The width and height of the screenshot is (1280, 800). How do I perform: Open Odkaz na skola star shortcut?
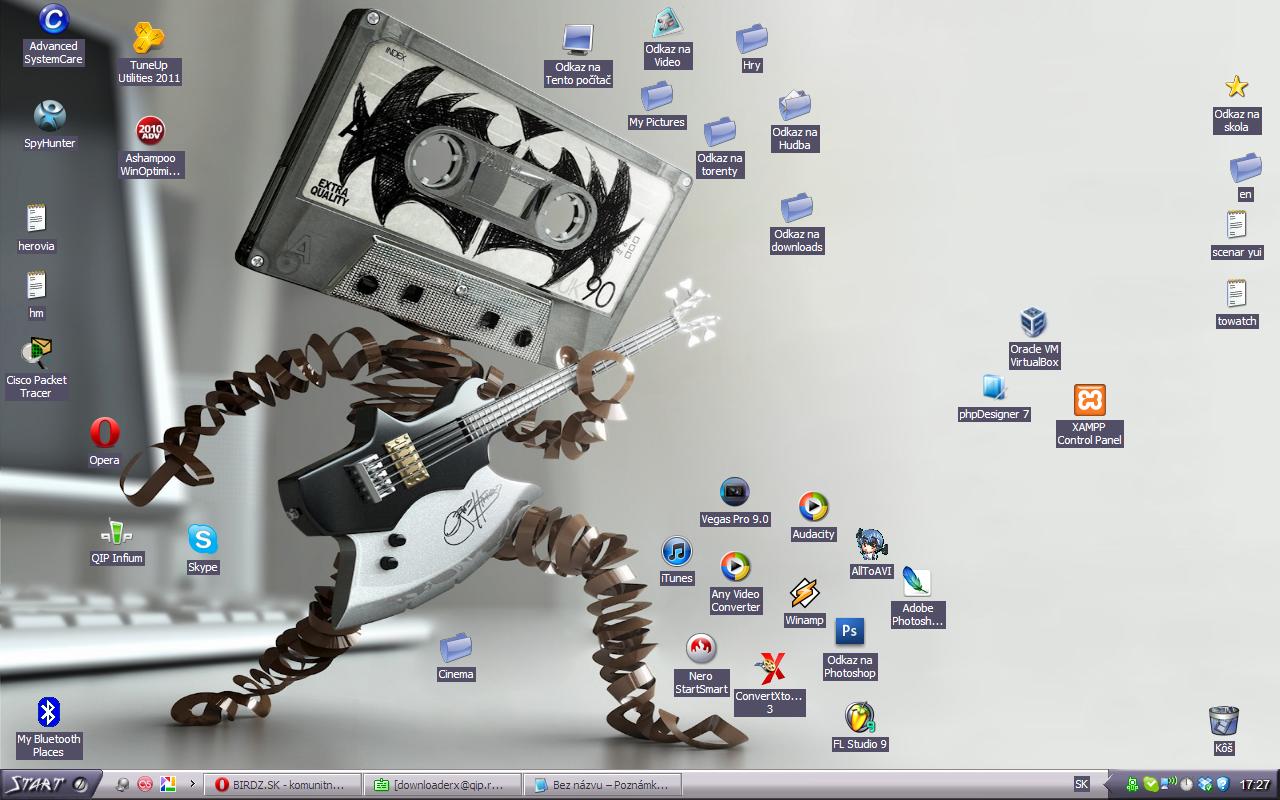click(x=1237, y=103)
